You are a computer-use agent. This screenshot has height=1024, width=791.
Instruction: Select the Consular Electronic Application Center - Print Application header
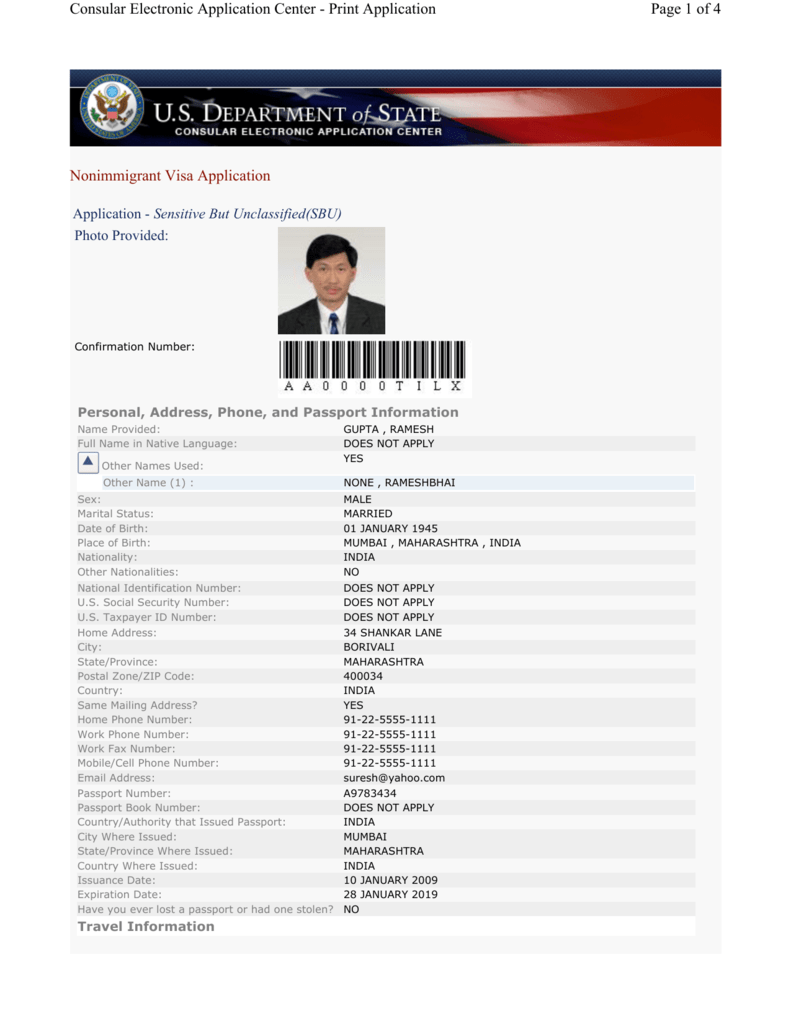[253, 9]
